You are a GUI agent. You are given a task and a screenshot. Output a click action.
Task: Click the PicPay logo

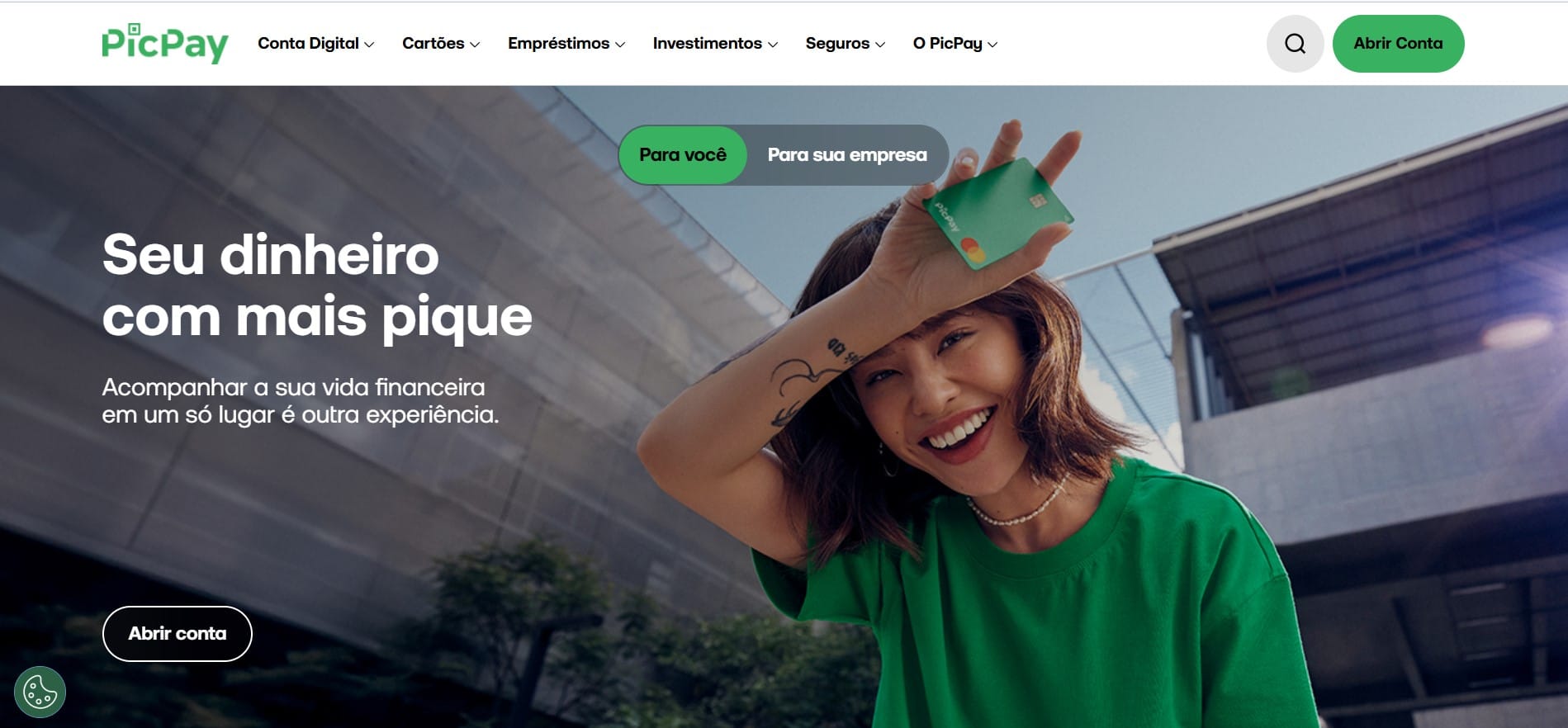click(165, 43)
